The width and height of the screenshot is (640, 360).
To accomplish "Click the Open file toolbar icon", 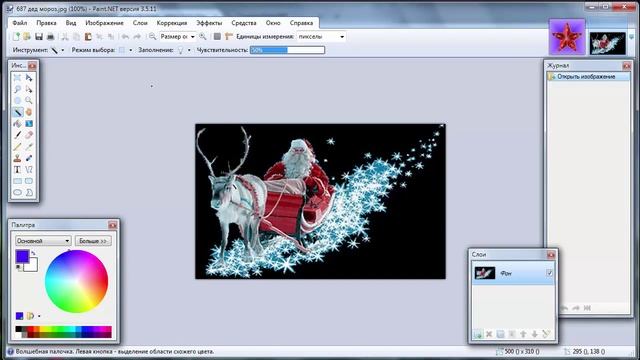I will click(x=27, y=37).
